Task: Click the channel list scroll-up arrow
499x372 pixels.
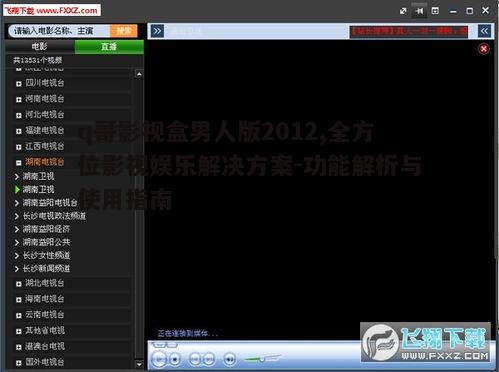Action: 139,74
